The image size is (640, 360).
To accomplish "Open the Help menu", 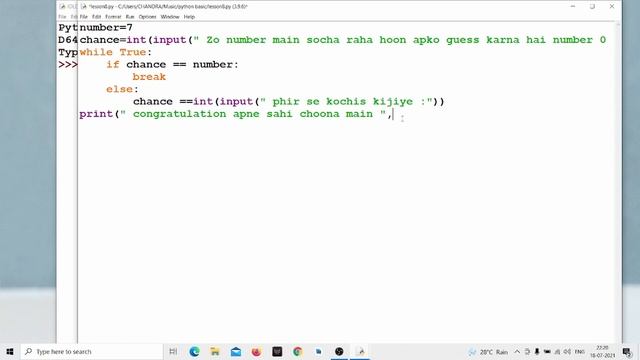I will (x=189, y=17).
